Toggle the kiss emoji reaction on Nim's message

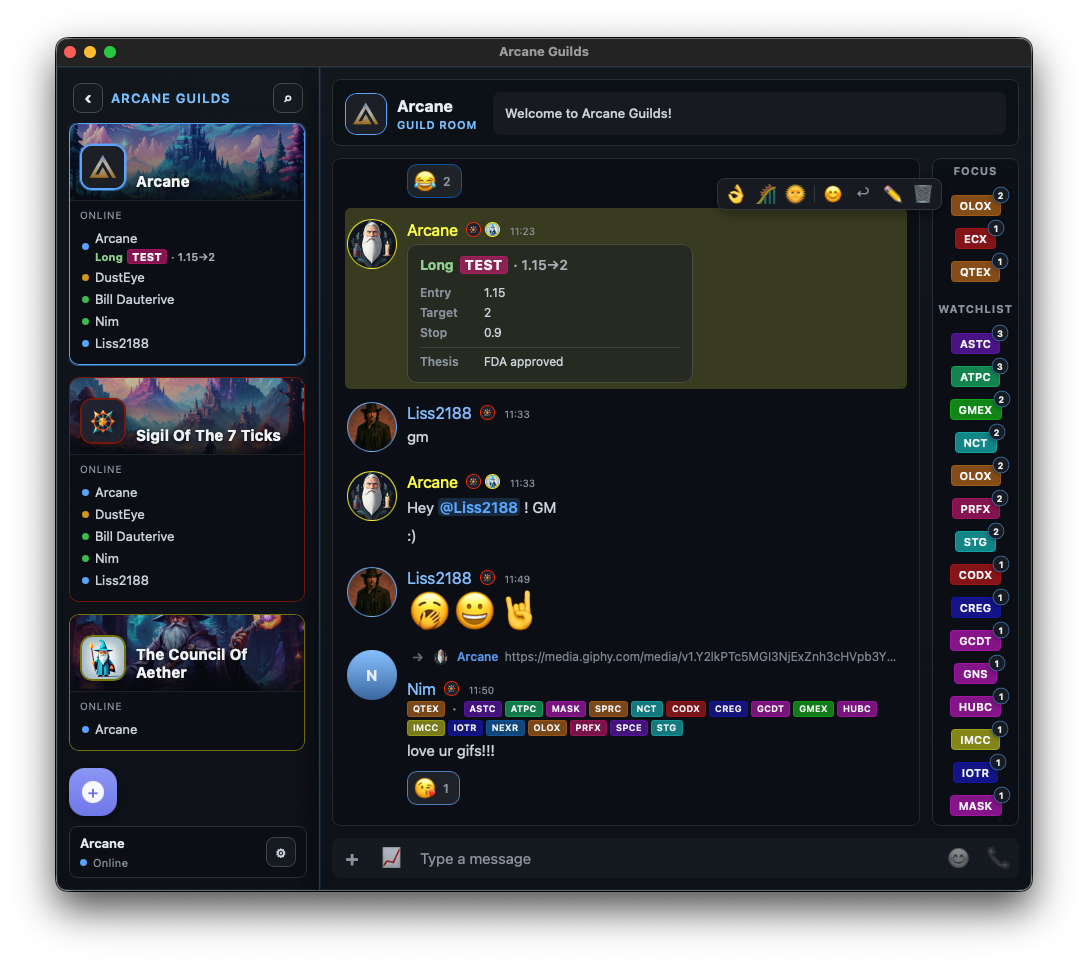coord(433,788)
